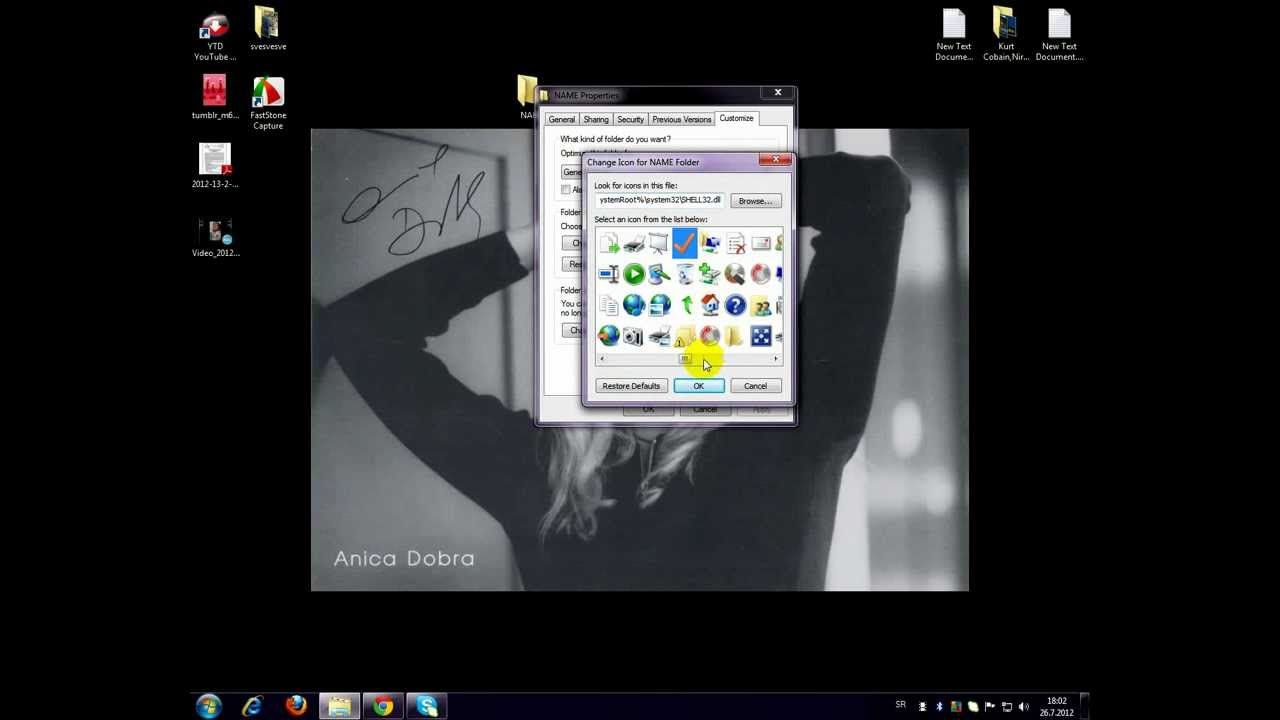Click the Browse button

(755, 201)
